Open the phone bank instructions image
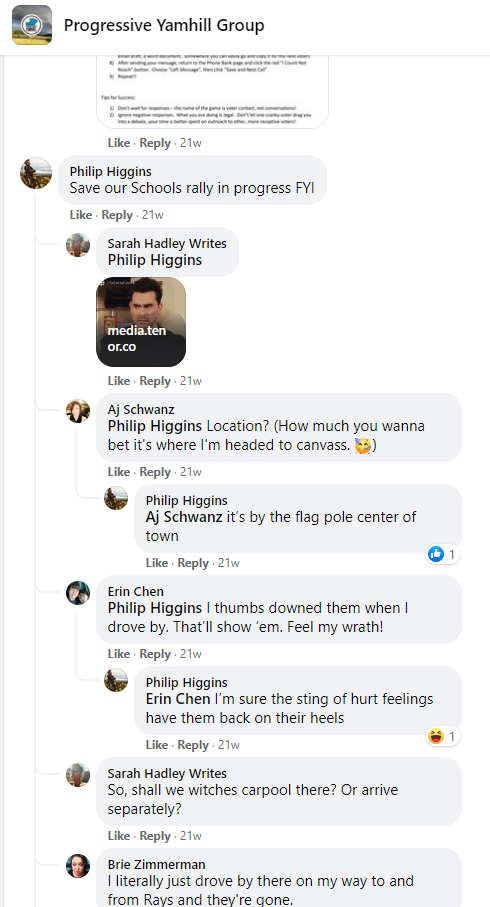 coord(212,91)
